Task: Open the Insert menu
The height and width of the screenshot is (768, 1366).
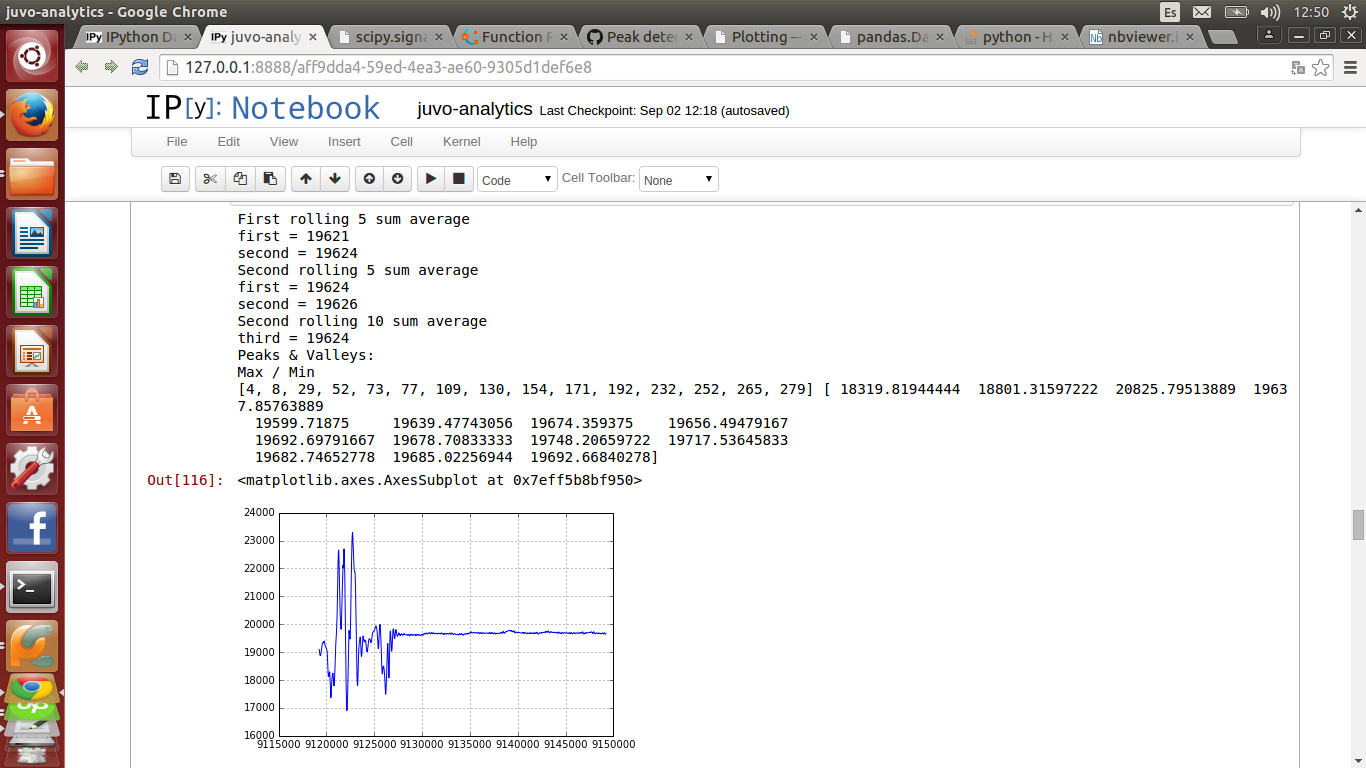Action: click(344, 142)
